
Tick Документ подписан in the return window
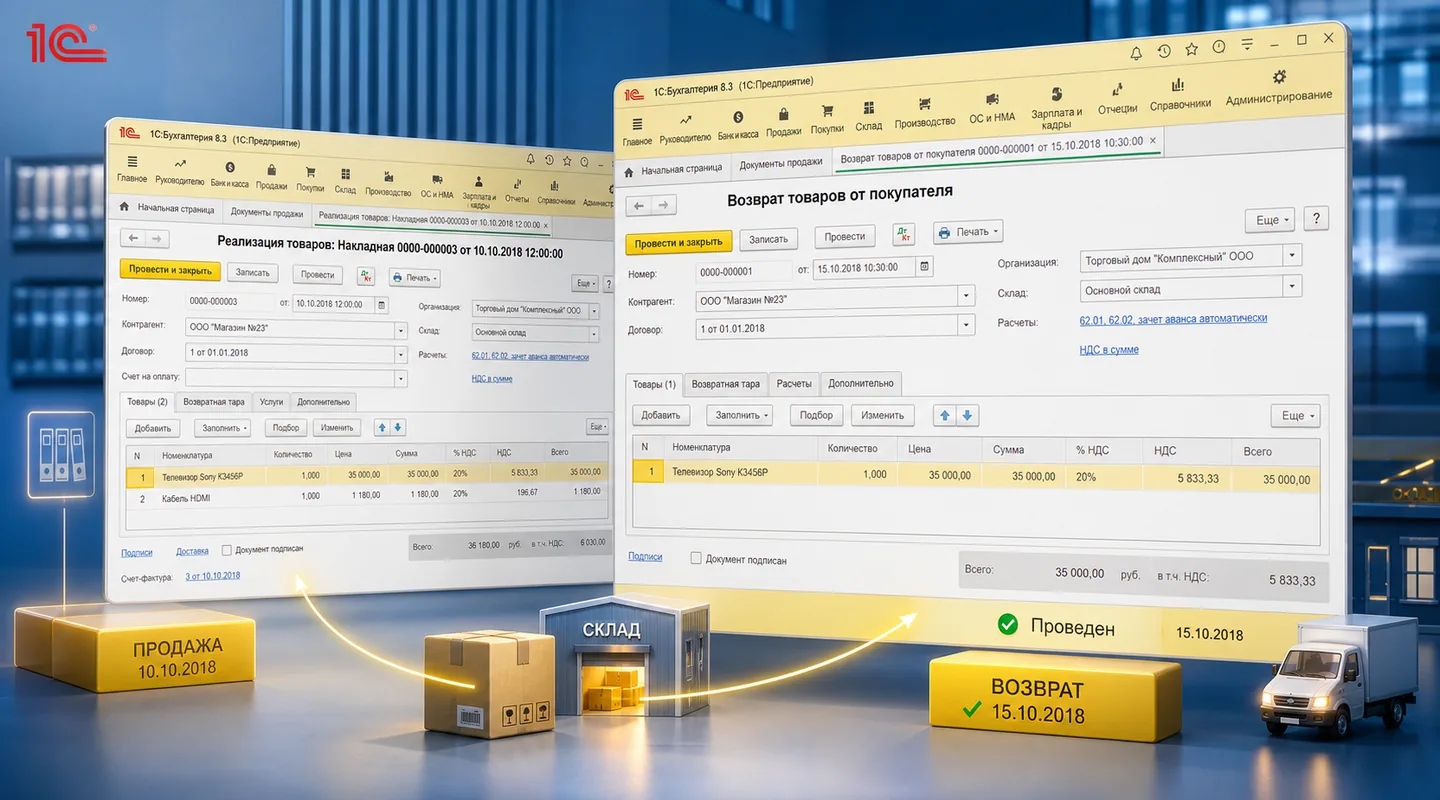[x=696, y=558]
